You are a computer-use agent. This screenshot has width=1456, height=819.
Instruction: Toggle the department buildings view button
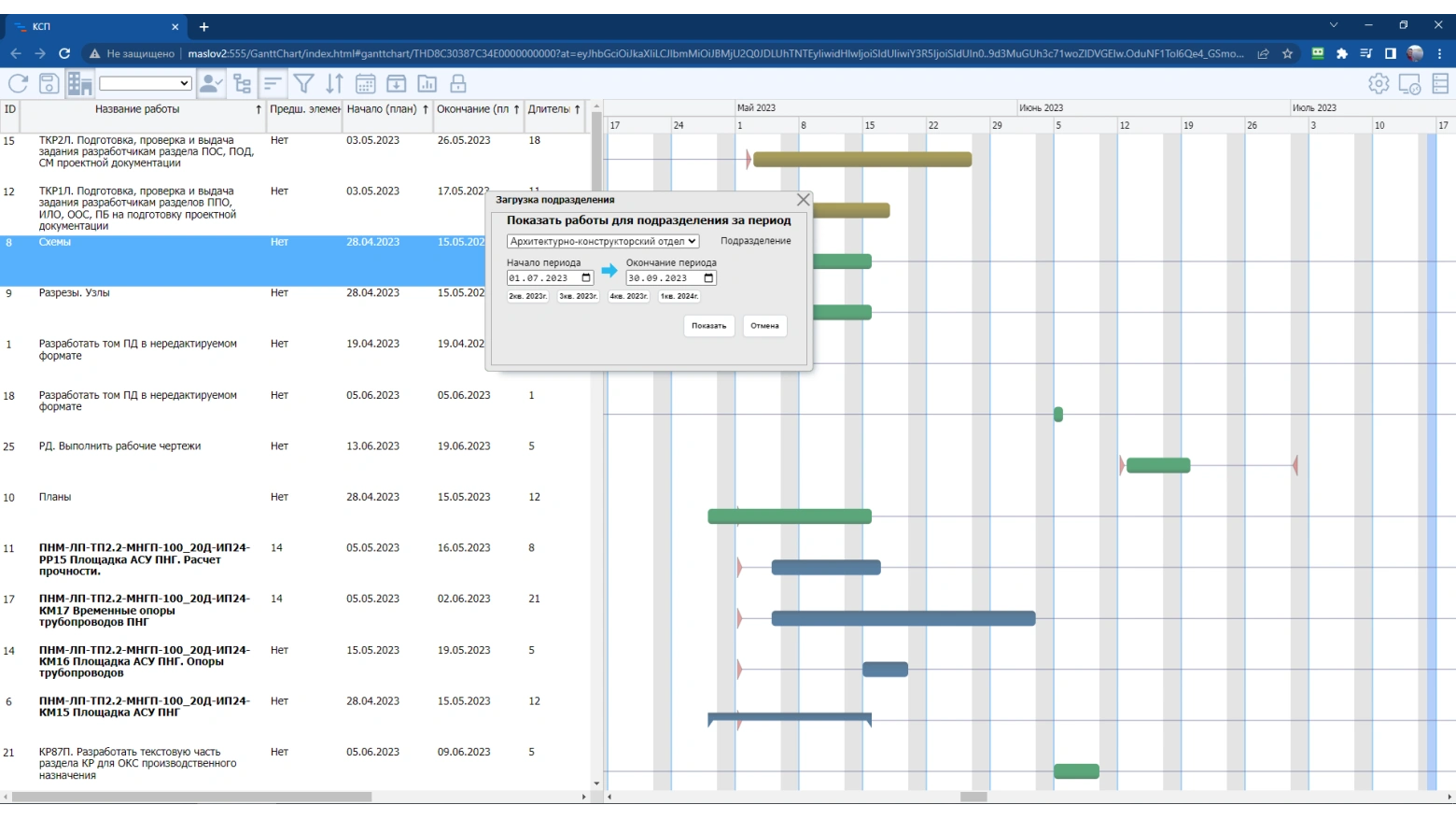79,84
